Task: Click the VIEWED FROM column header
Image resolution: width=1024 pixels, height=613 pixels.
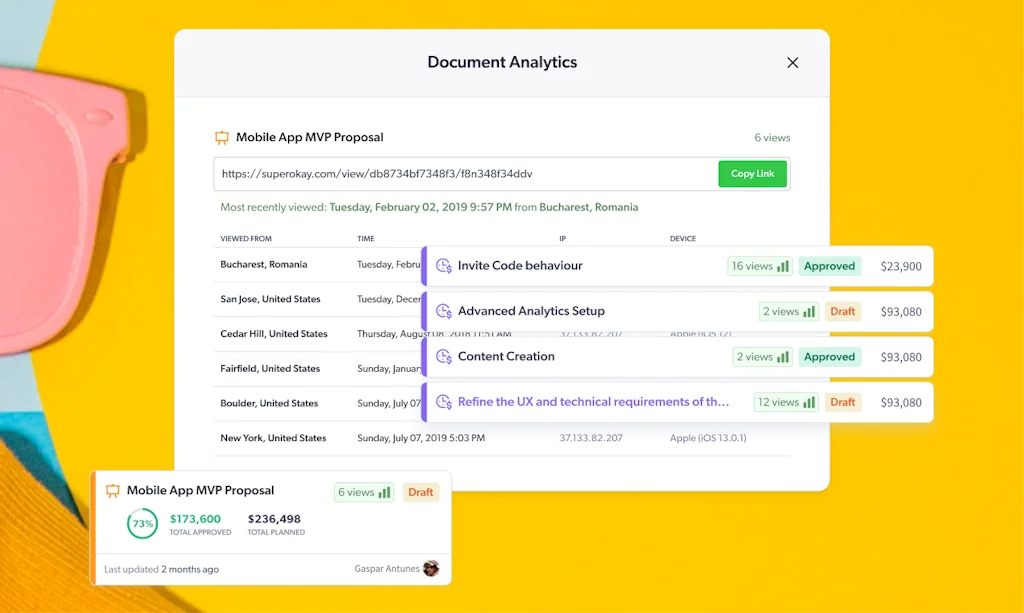Action: (x=246, y=239)
